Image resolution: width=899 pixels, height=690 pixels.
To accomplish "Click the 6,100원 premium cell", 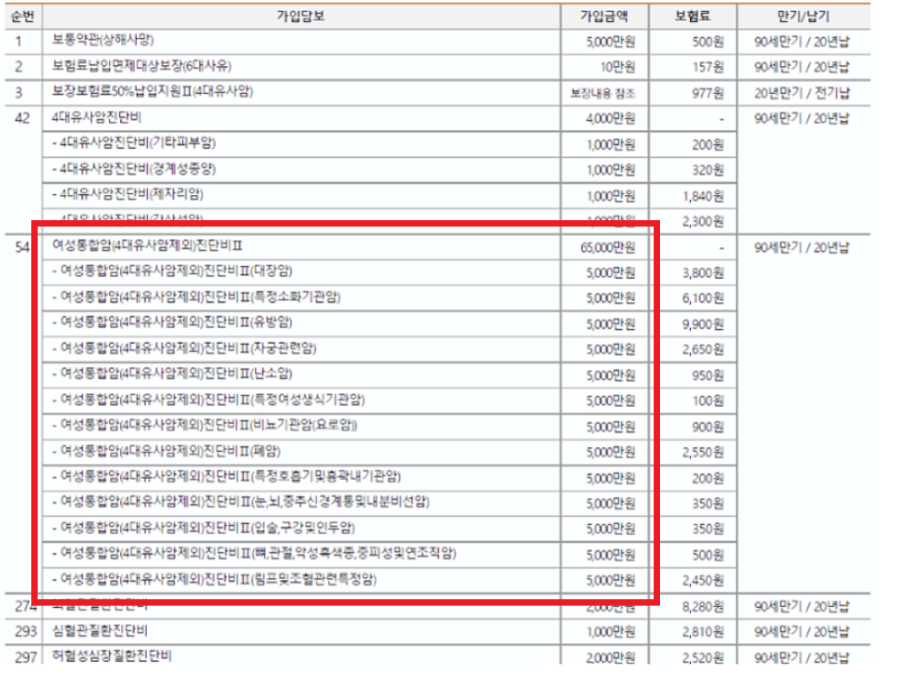I will click(x=703, y=298).
